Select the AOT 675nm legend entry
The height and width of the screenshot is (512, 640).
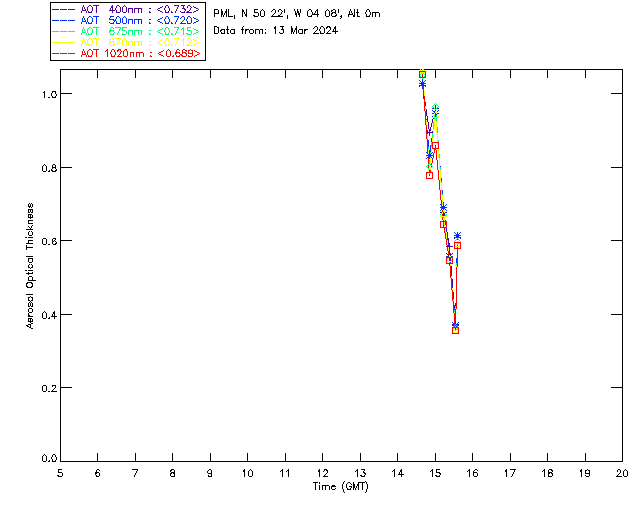pos(127,31)
